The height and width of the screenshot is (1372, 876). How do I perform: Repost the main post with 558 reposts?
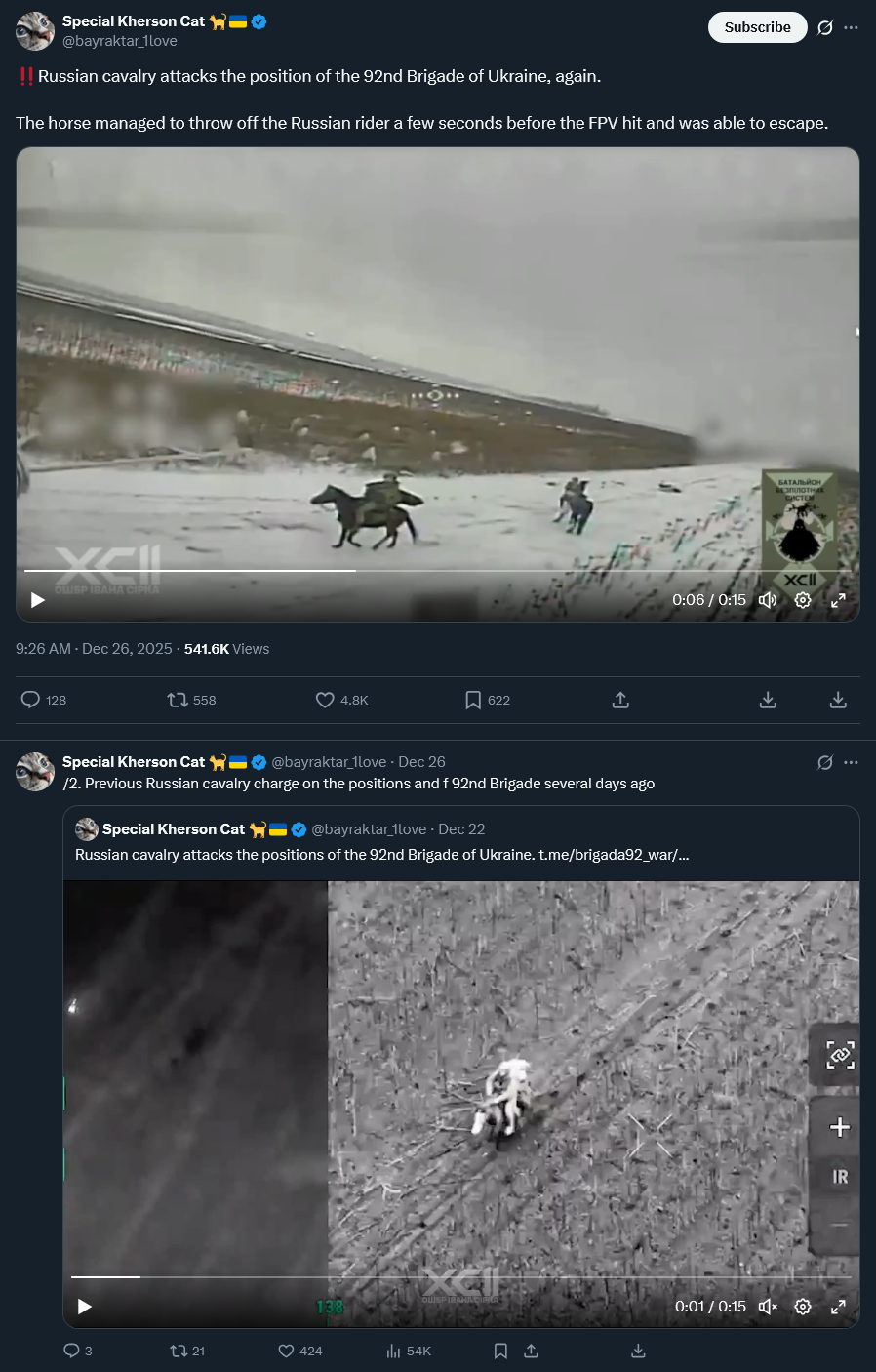pos(191,700)
